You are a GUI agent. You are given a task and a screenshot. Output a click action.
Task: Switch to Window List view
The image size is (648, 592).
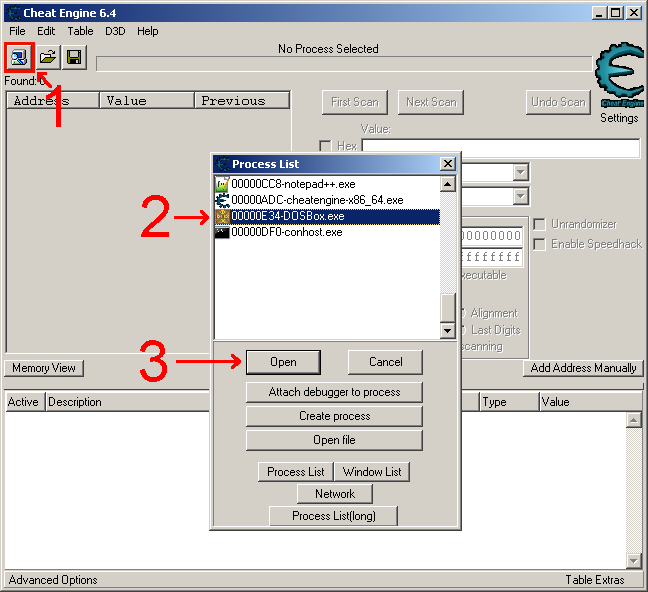[x=372, y=472]
